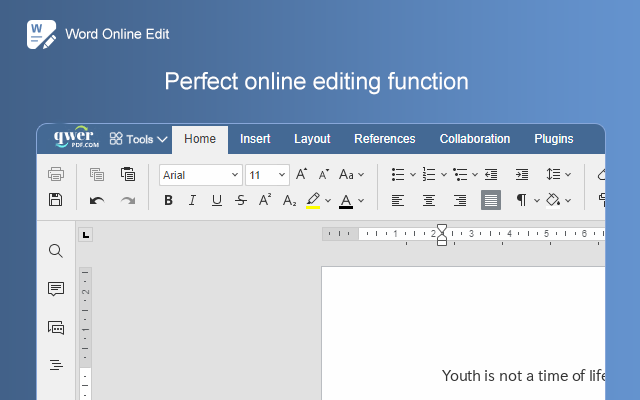Open the Tools menu
The image size is (640, 400).
click(138, 139)
